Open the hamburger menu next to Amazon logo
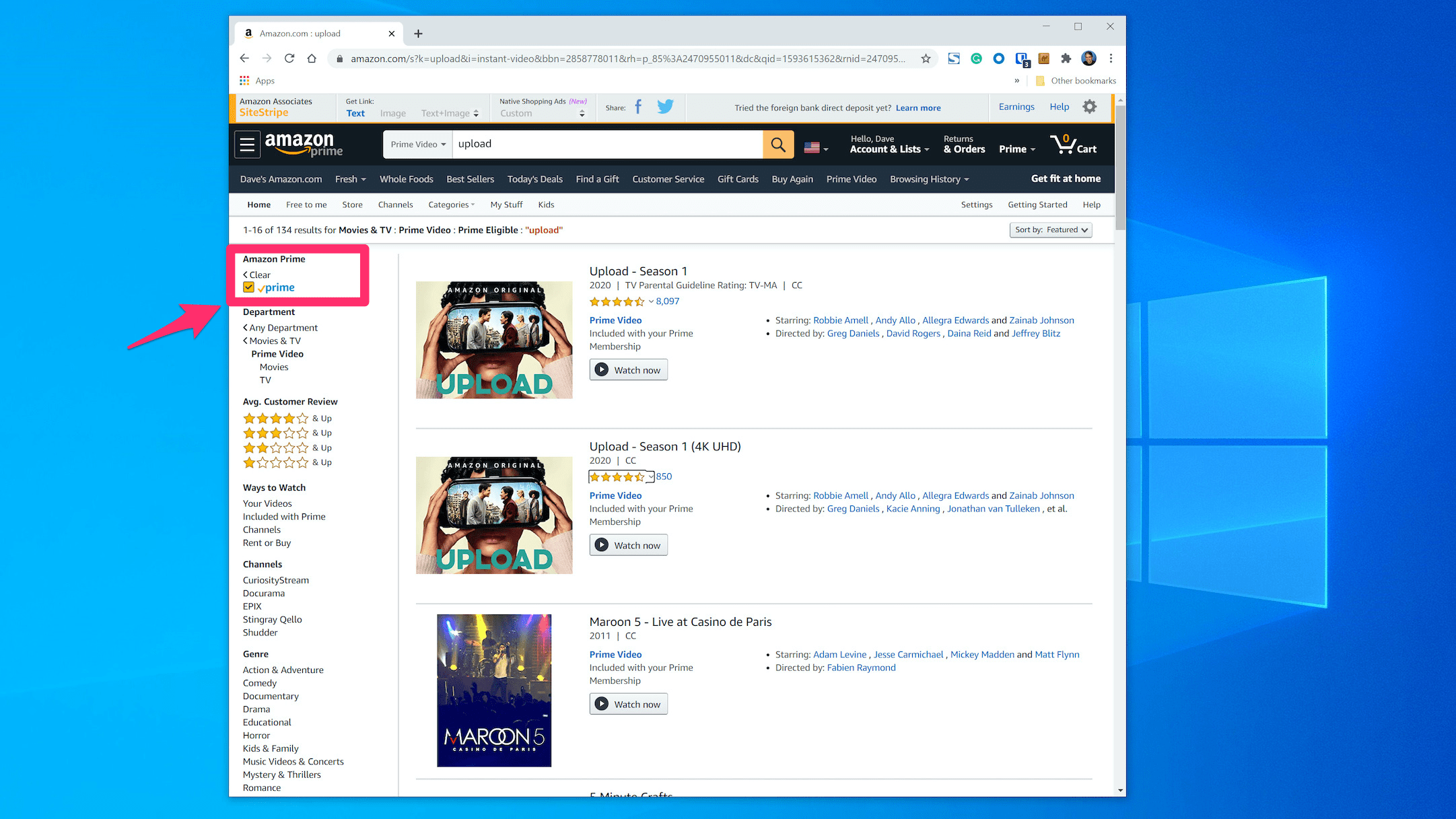The image size is (1456, 819). tap(247, 144)
